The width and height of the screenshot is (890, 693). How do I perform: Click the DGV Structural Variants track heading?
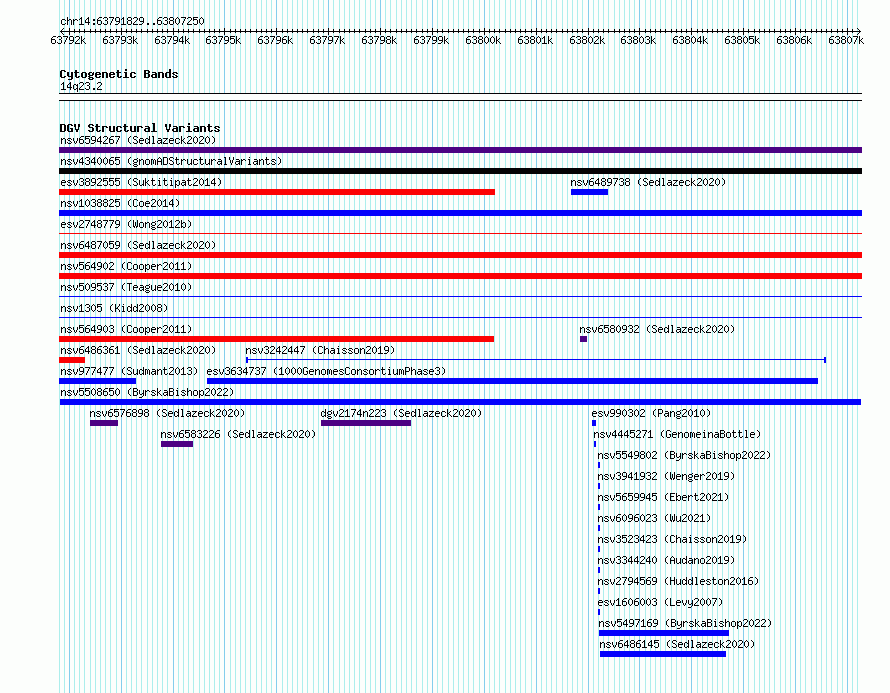tap(140, 128)
